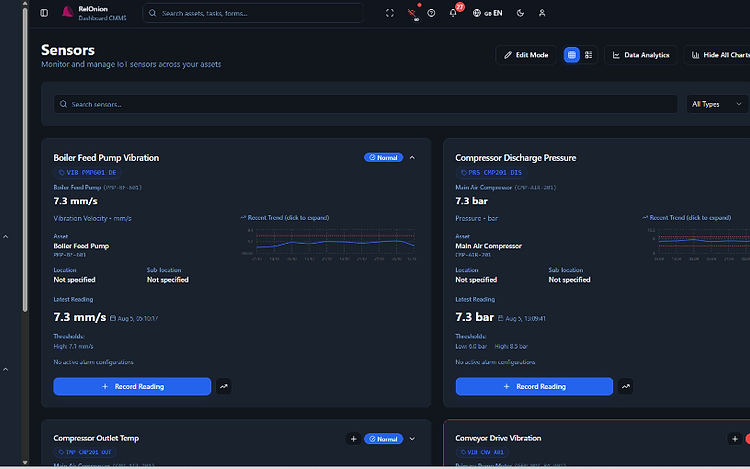Switch to list view
The height and width of the screenshot is (469, 750).
588,55
